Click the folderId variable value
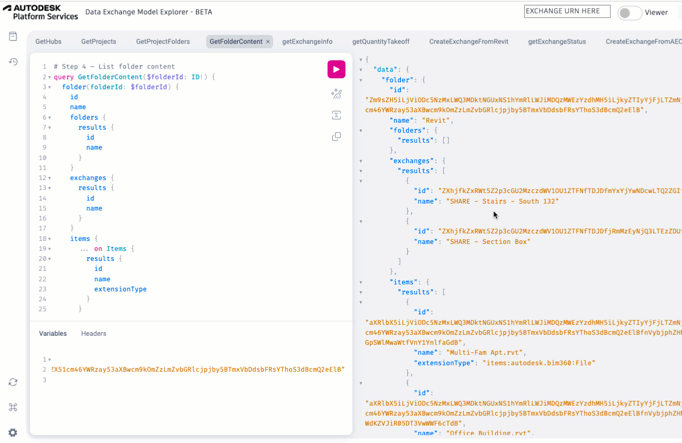Viewport: 682px width, 443px height. click(x=198, y=370)
